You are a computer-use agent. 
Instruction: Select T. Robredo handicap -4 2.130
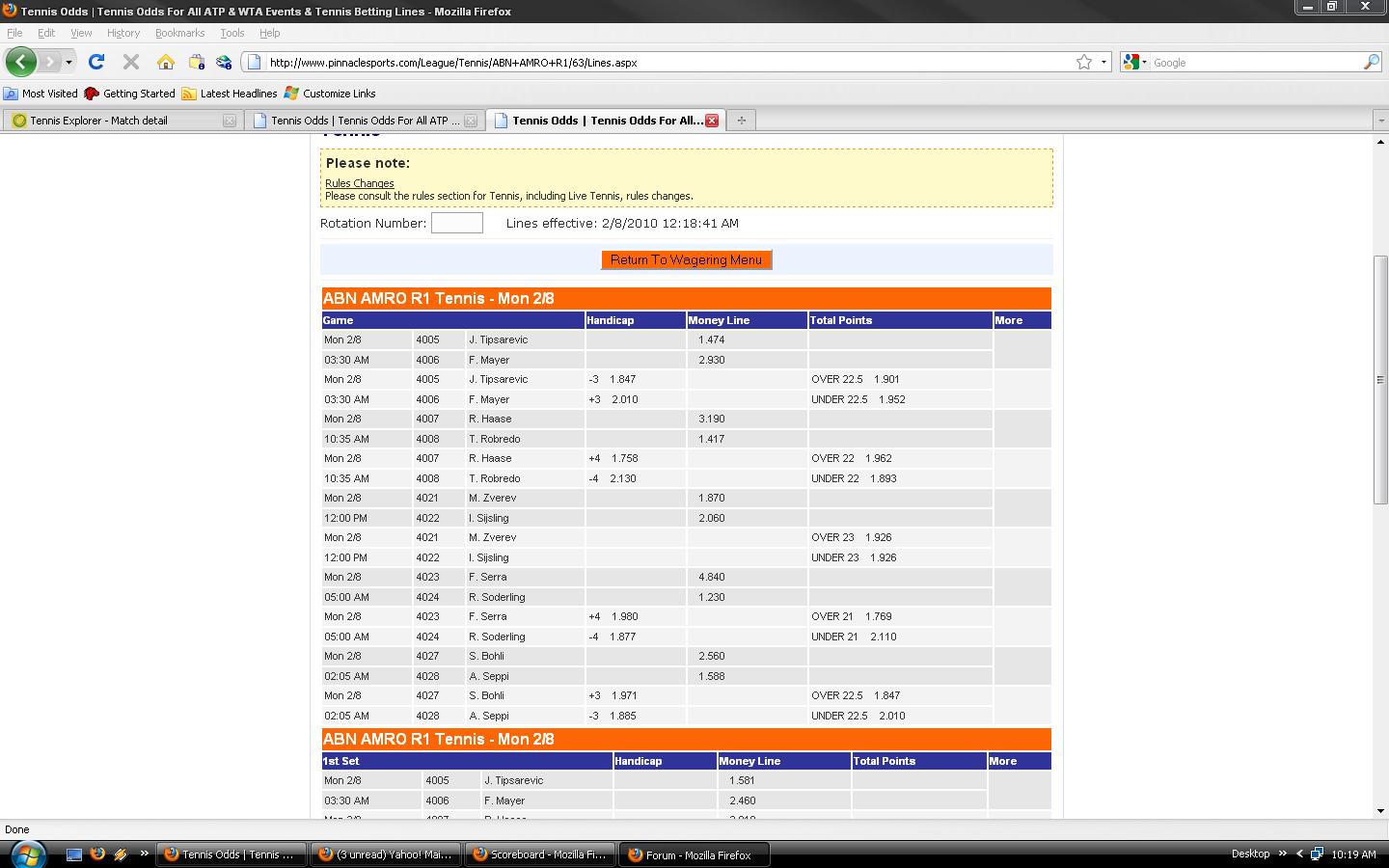[613, 478]
